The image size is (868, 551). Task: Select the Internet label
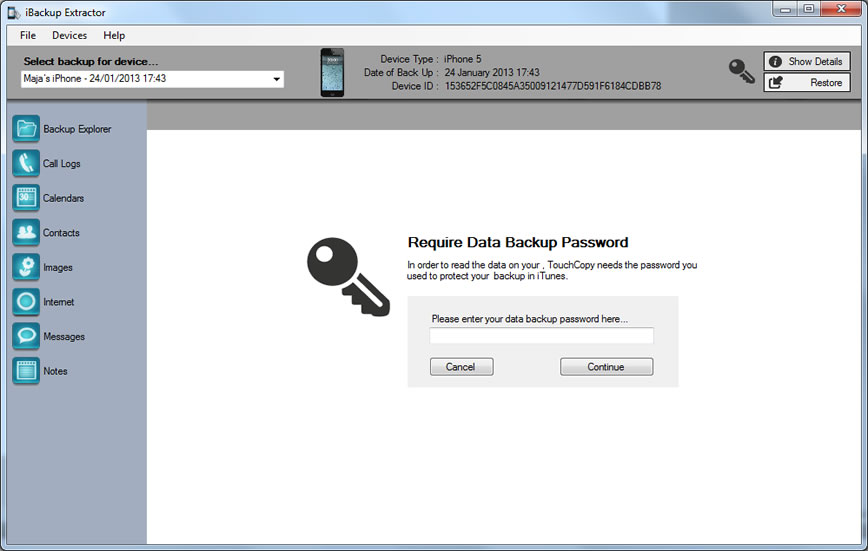(58, 302)
